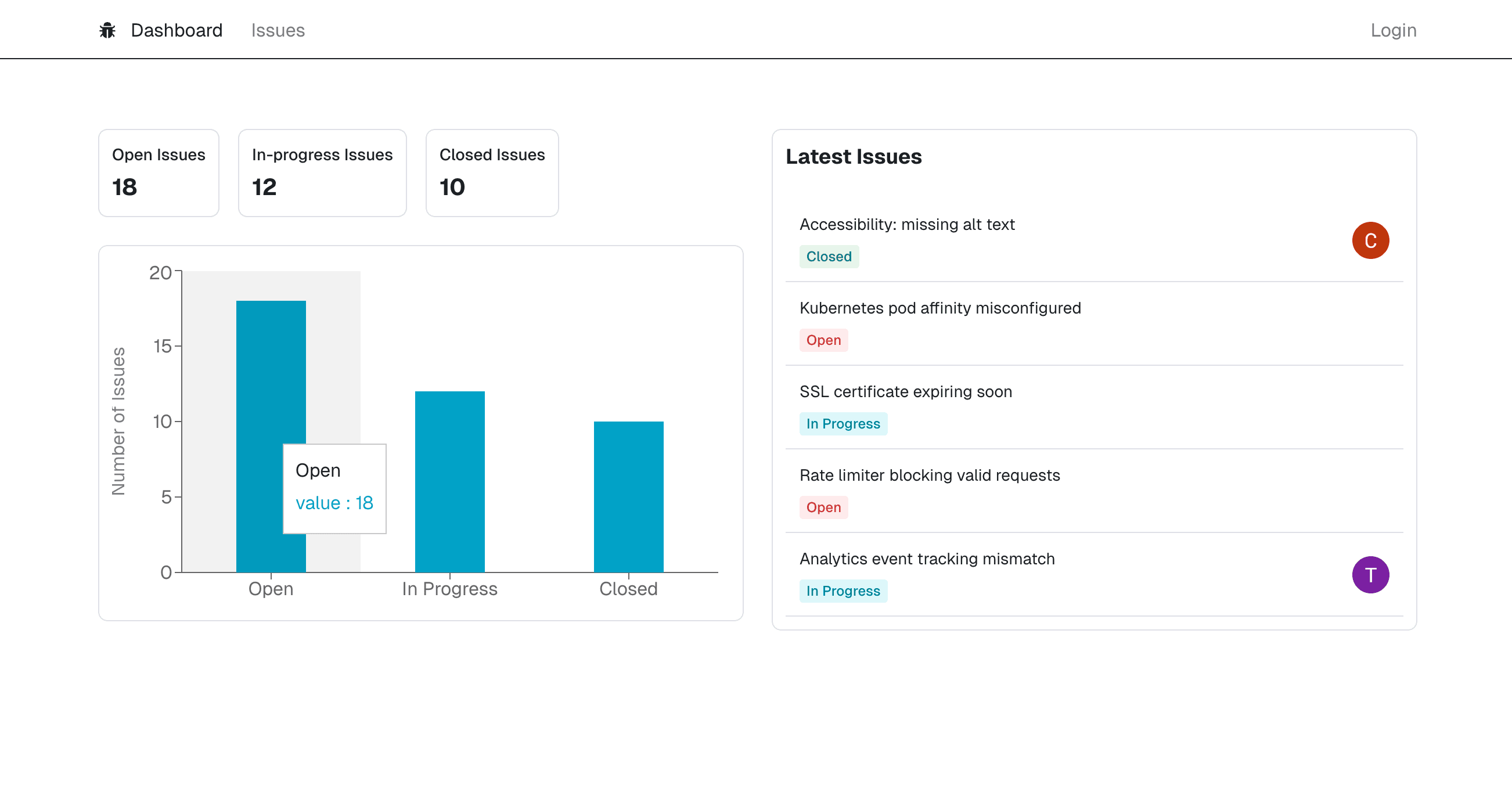Screen dimensions: 1512x785
Task: Click the Login link
Action: (x=1392, y=30)
